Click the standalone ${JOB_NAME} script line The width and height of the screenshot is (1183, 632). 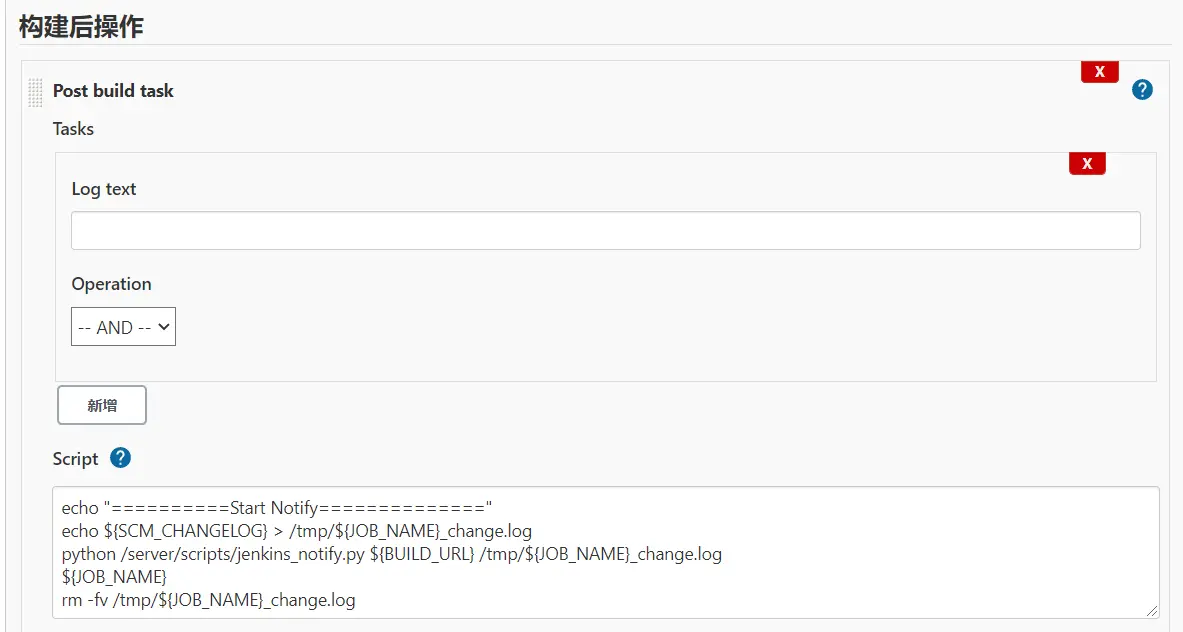pos(114,577)
